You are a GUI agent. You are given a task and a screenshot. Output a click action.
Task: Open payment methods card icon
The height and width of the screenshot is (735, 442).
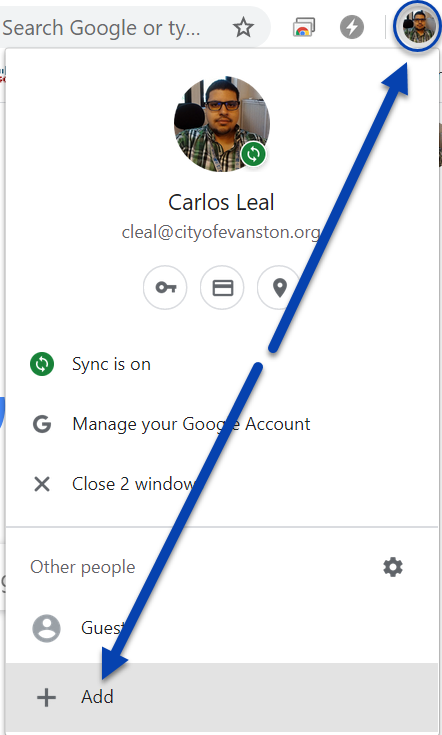pos(222,287)
